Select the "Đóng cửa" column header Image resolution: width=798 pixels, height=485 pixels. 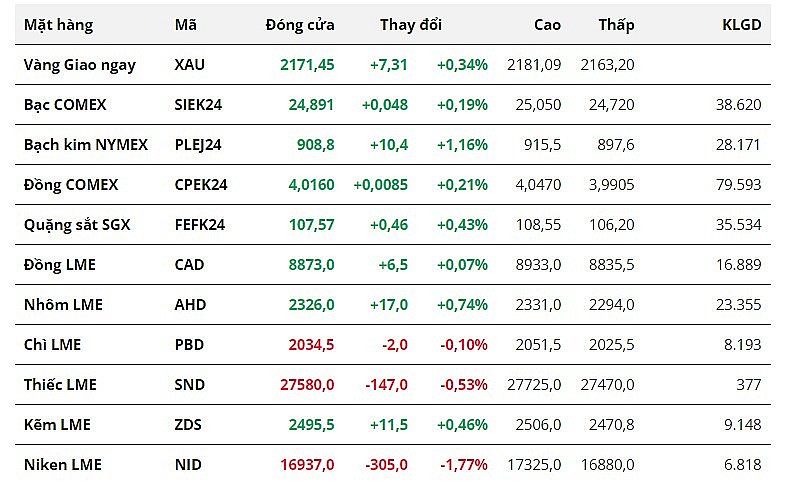(x=300, y=24)
